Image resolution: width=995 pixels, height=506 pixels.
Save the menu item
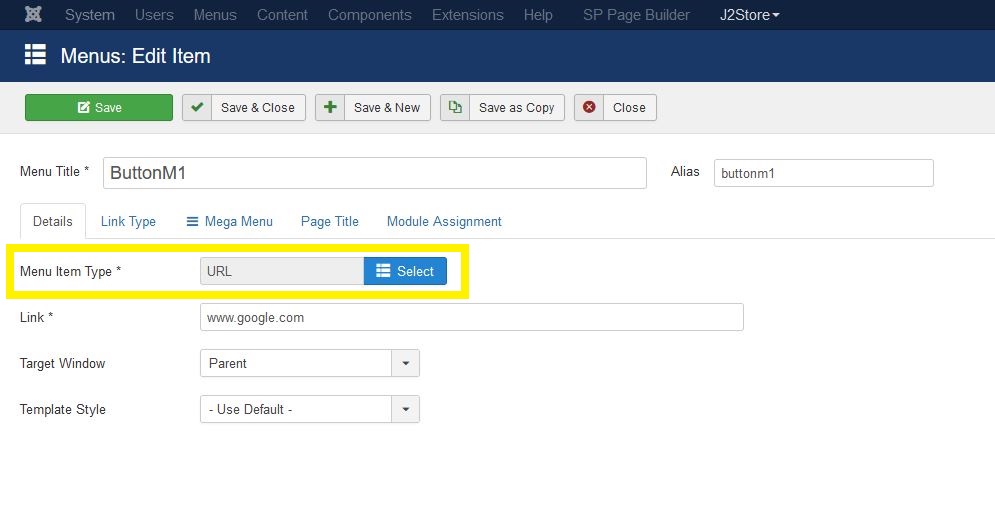point(99,107)
